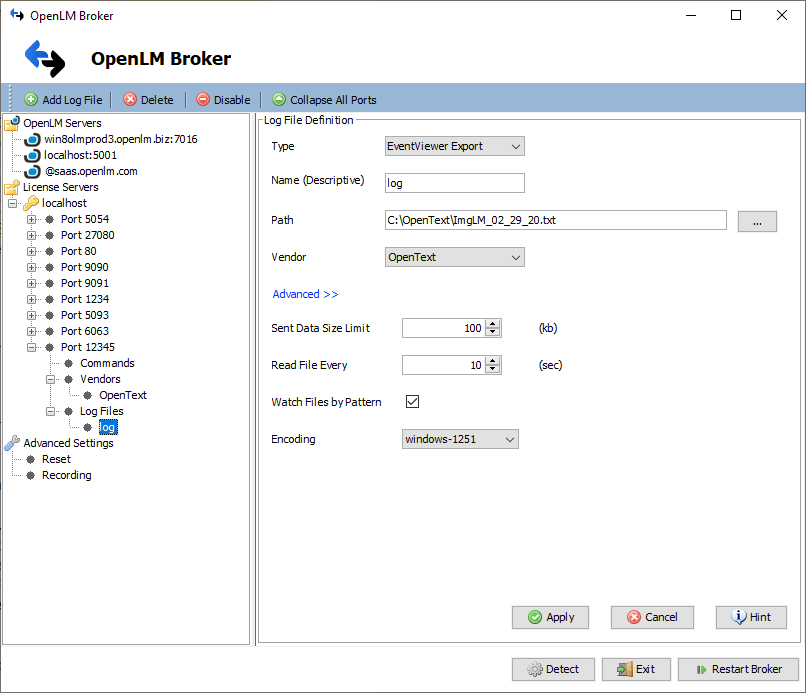Click the localhost key icon in tree
The image size is (806, 693).
tap(32, 203)
